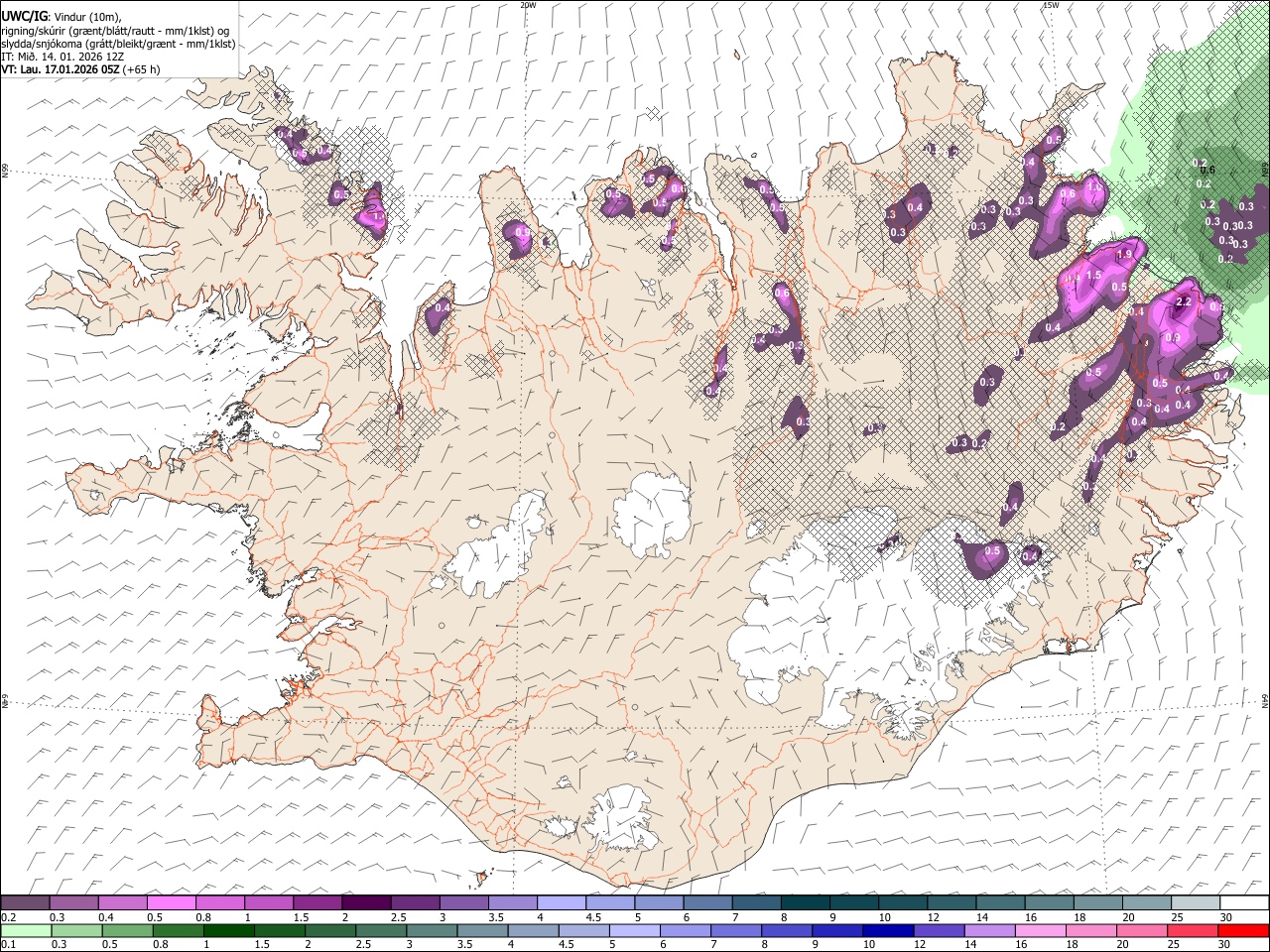
Task: Select the bright pink 0.5 snow scale swatch
Action: click(171, 903)
